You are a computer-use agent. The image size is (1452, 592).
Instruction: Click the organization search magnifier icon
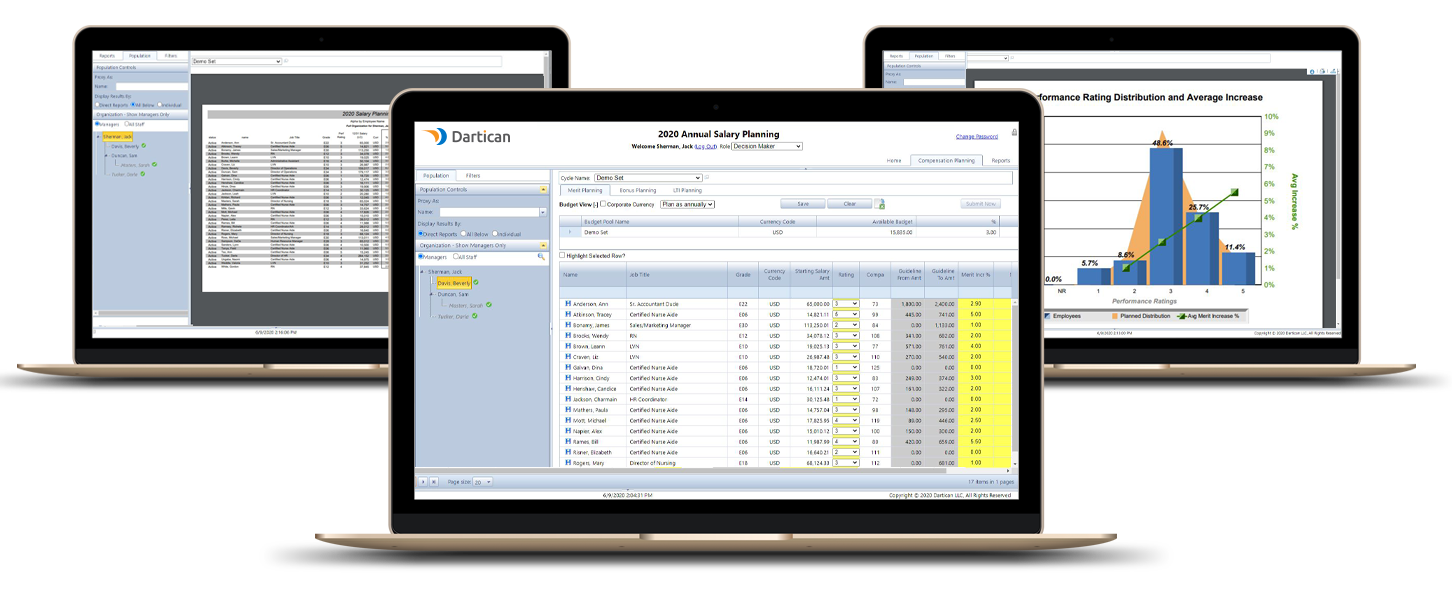[x=541, y=257]
